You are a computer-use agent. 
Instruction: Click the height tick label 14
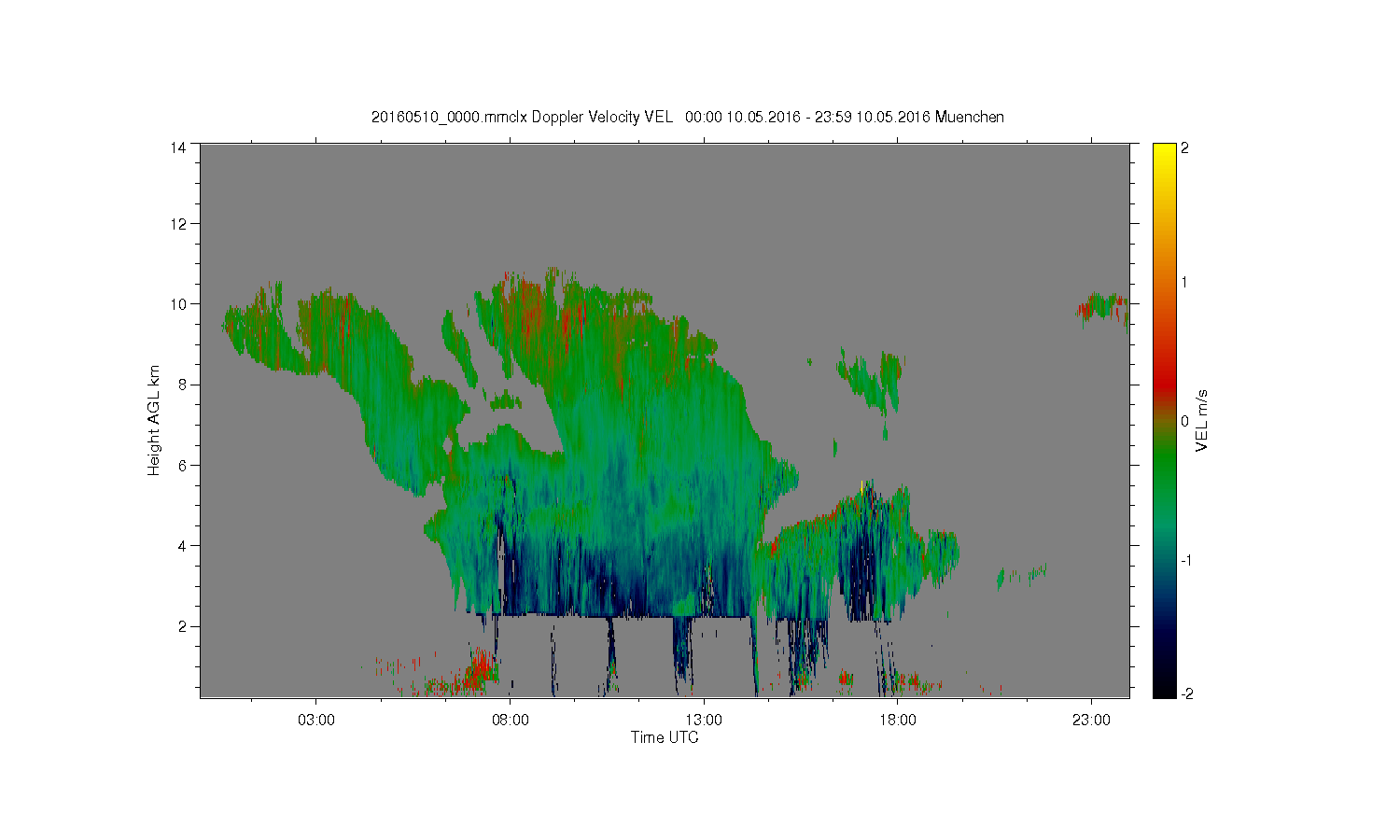coord(178,147)
